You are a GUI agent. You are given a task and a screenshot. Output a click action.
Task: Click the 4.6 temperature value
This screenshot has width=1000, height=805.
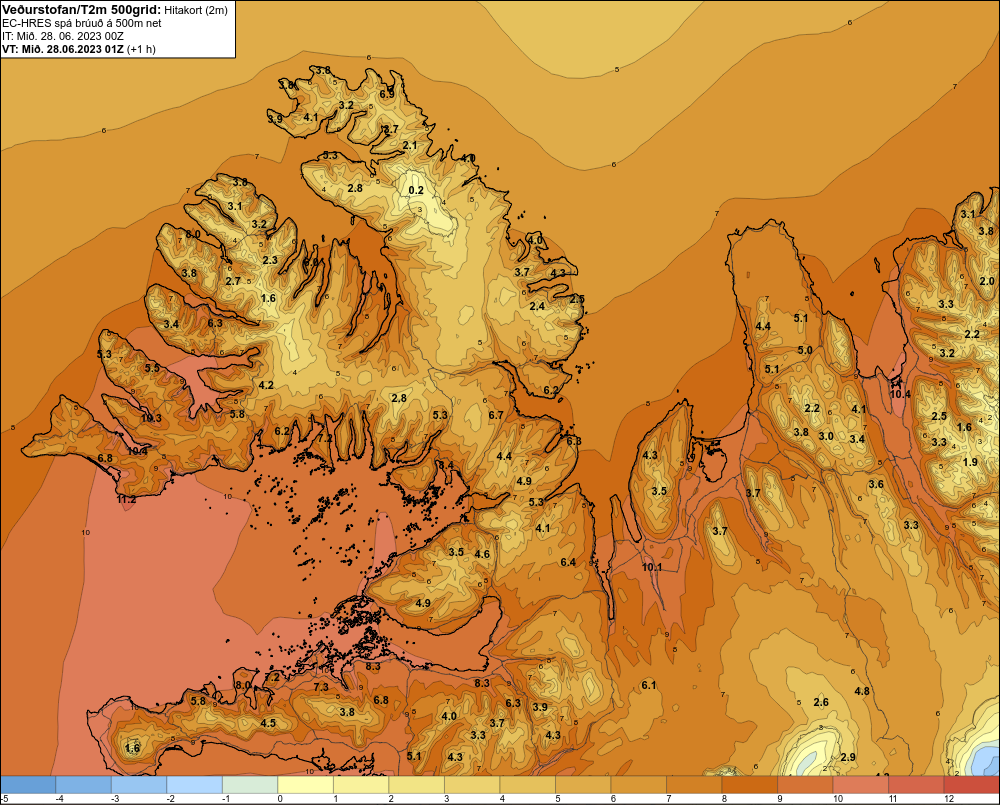tap(483, 554)
